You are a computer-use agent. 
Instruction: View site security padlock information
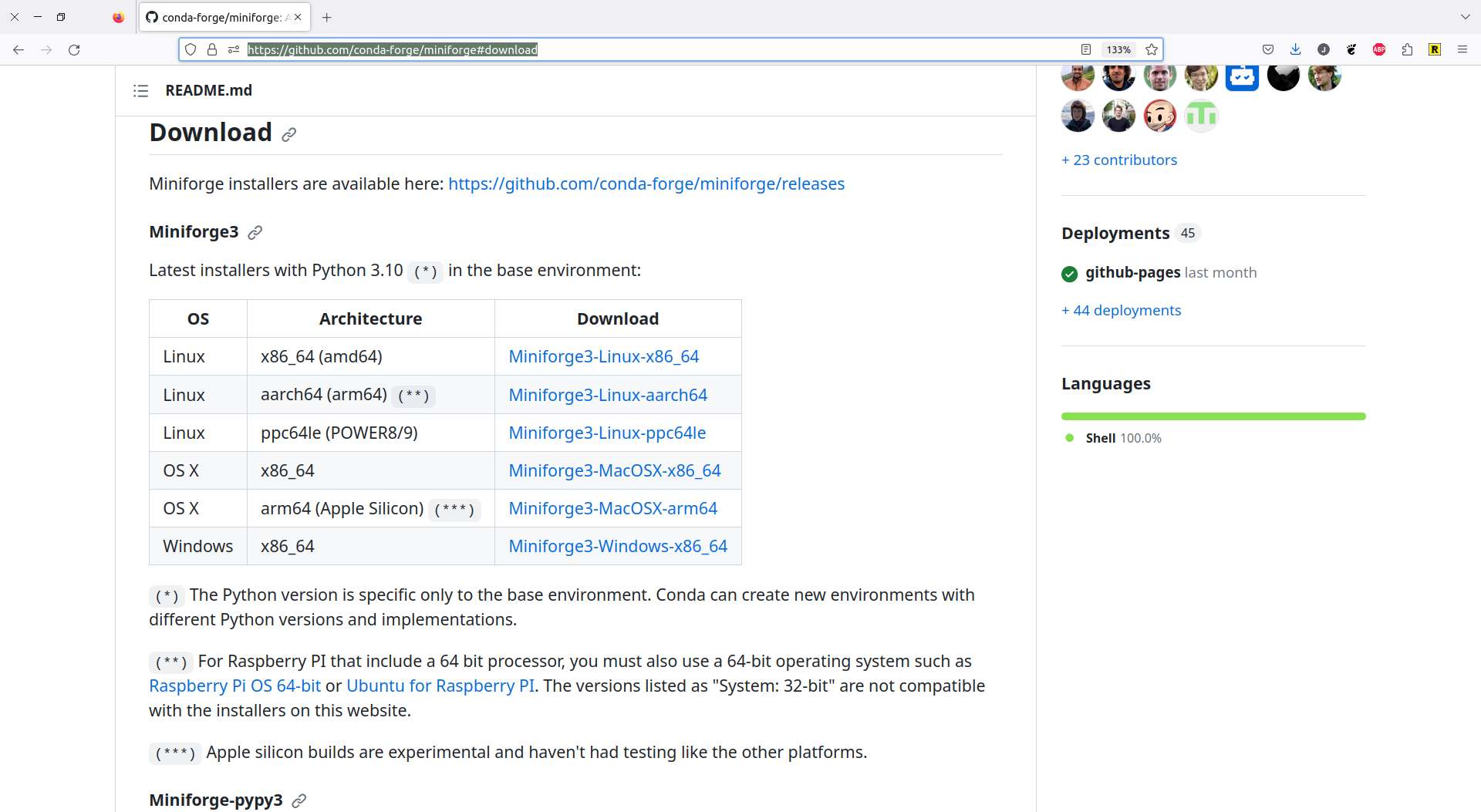pyautogui.click(x=212, y=49)
